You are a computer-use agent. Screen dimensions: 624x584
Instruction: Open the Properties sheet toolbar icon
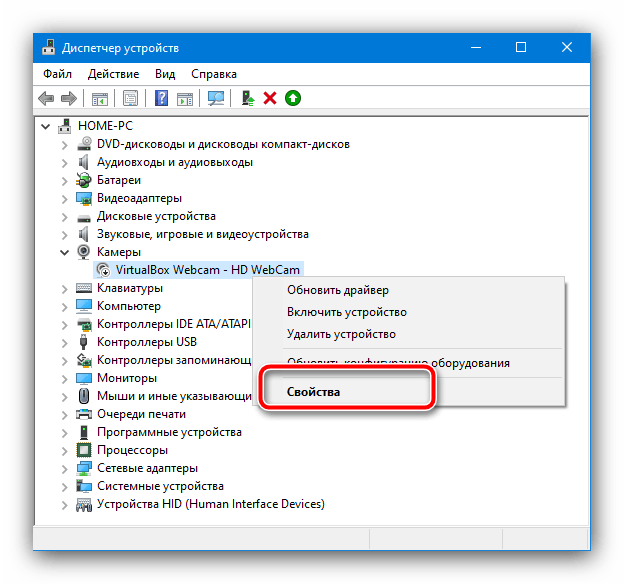point(131,98)
